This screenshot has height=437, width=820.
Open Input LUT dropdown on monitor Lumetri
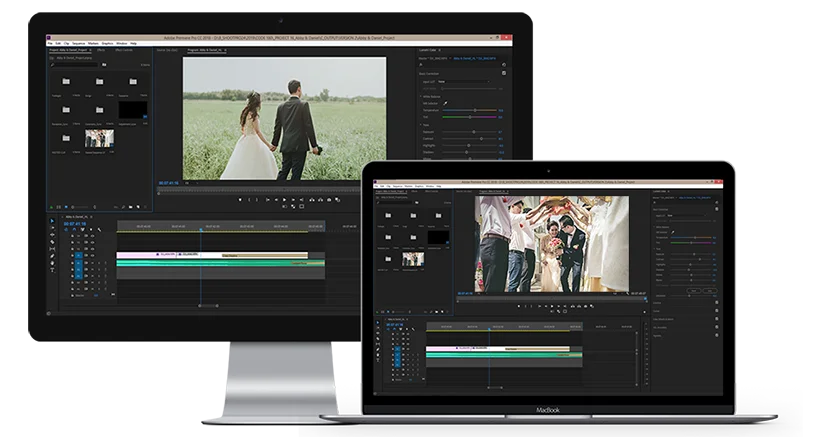(464, 82)
